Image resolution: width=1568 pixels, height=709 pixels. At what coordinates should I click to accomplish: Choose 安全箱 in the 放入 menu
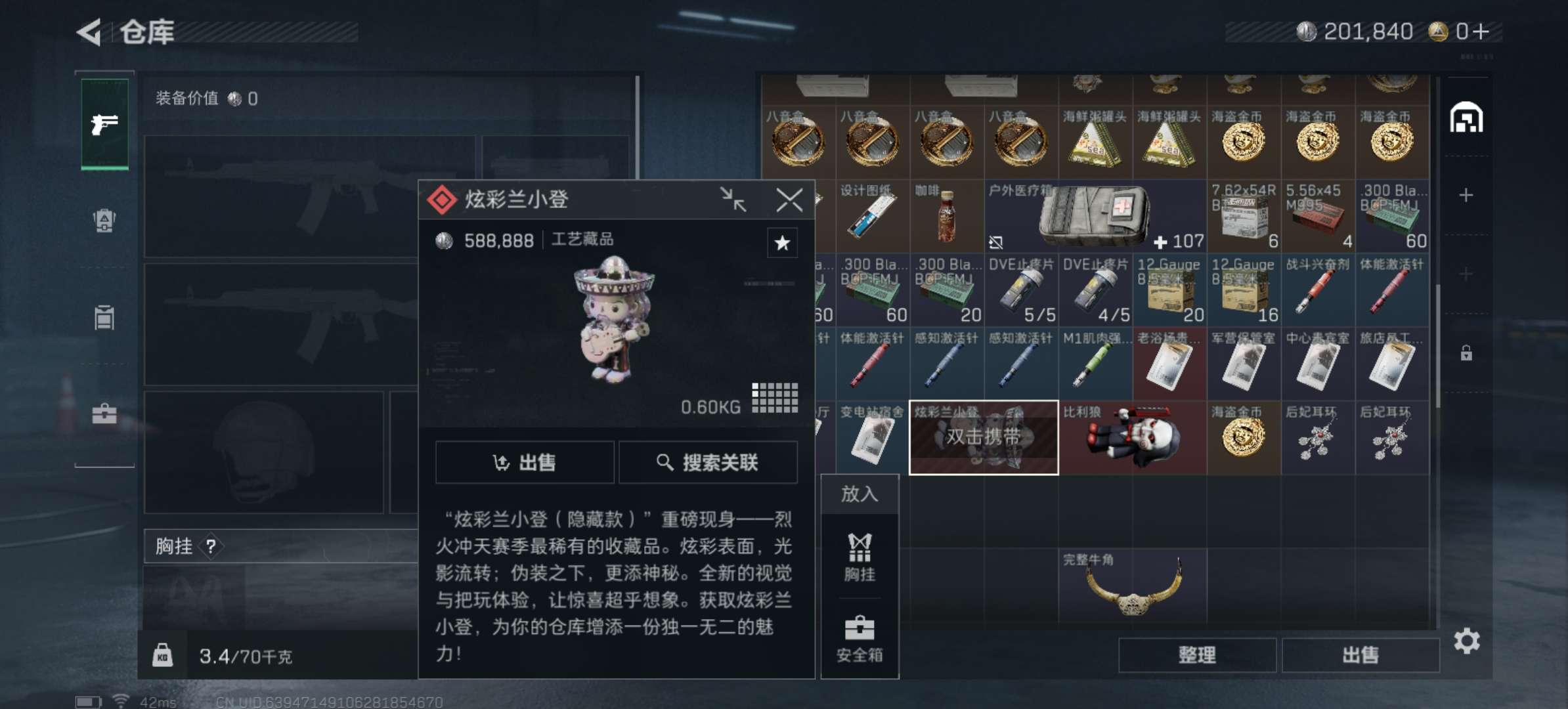click(860, 639)
